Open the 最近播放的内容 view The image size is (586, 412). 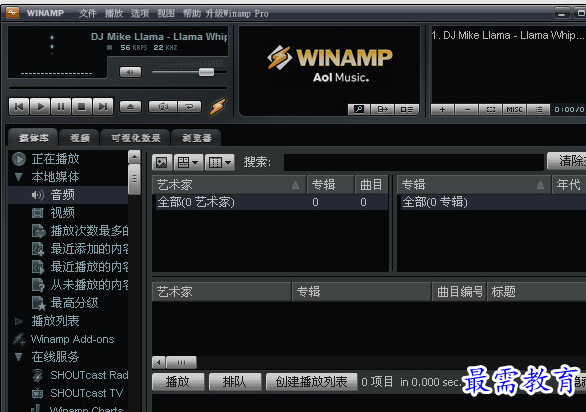(89, 267)
